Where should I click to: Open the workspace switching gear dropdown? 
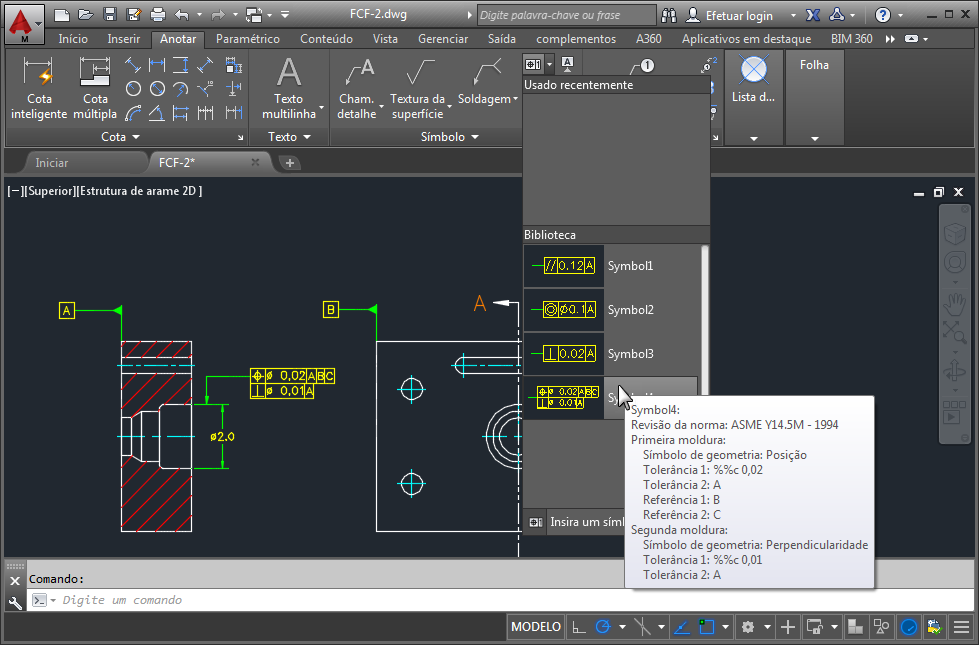(767, 627)
